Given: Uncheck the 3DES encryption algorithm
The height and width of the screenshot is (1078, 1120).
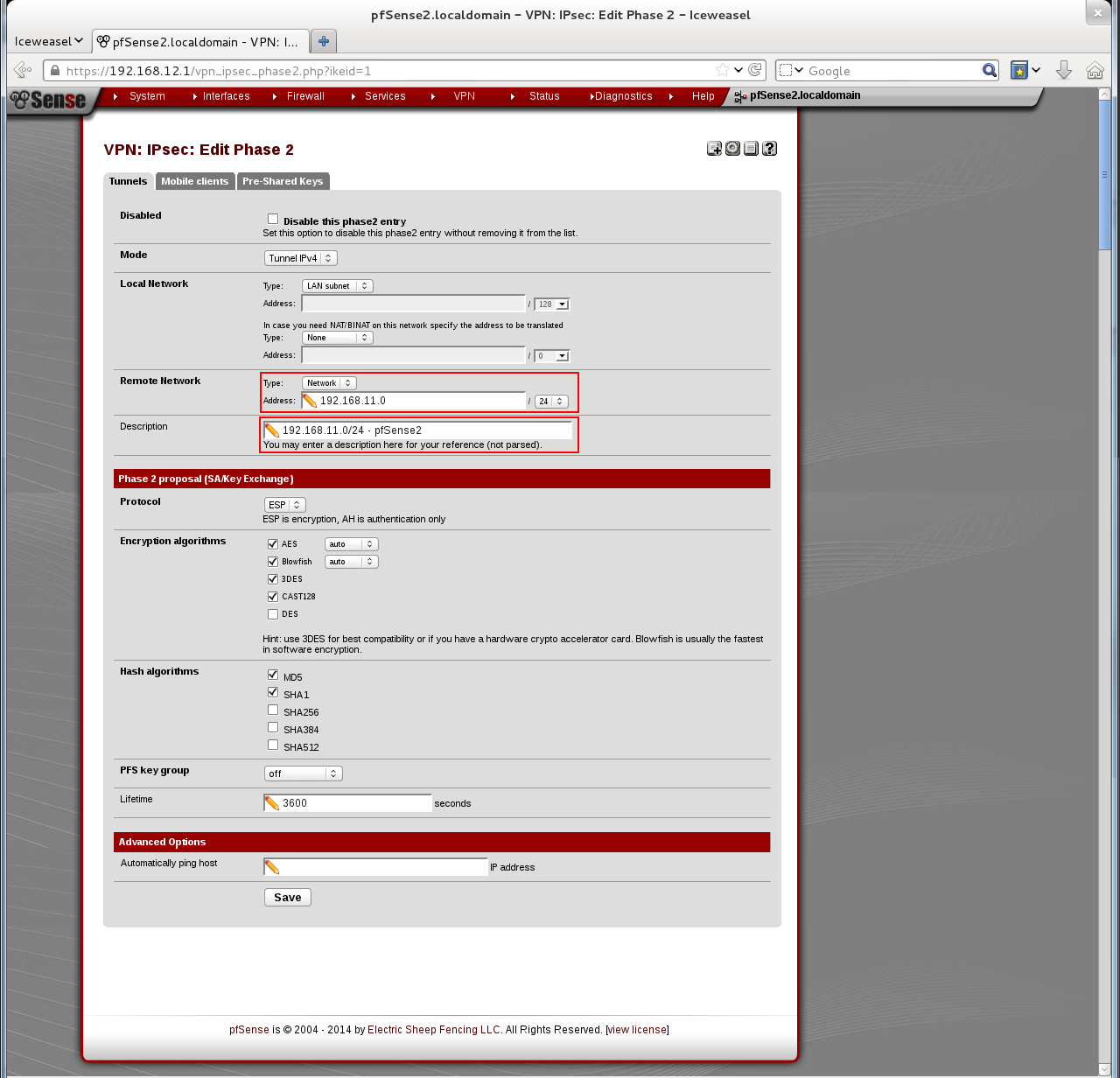Looking at the screenshot, I should (x=273, y=578).
